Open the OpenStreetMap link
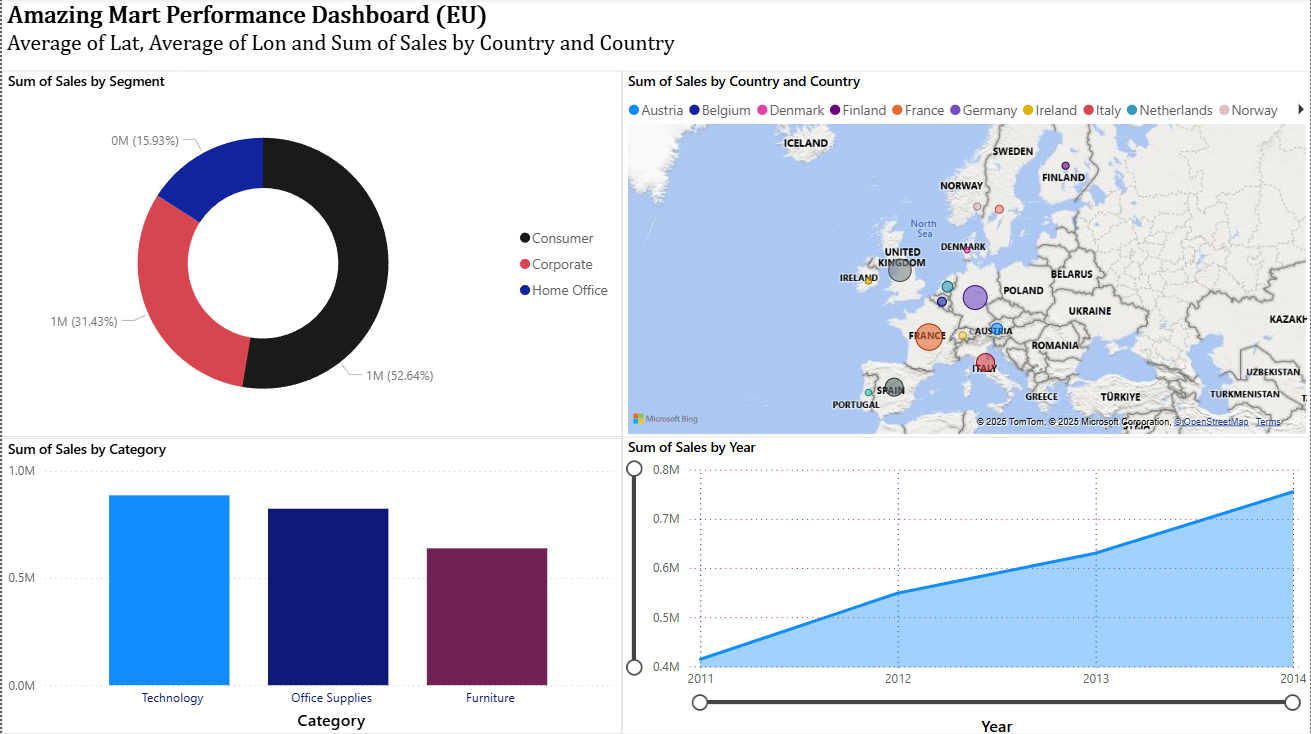This screenshot has height=734, width=1311. click(x=1211, y=422)
